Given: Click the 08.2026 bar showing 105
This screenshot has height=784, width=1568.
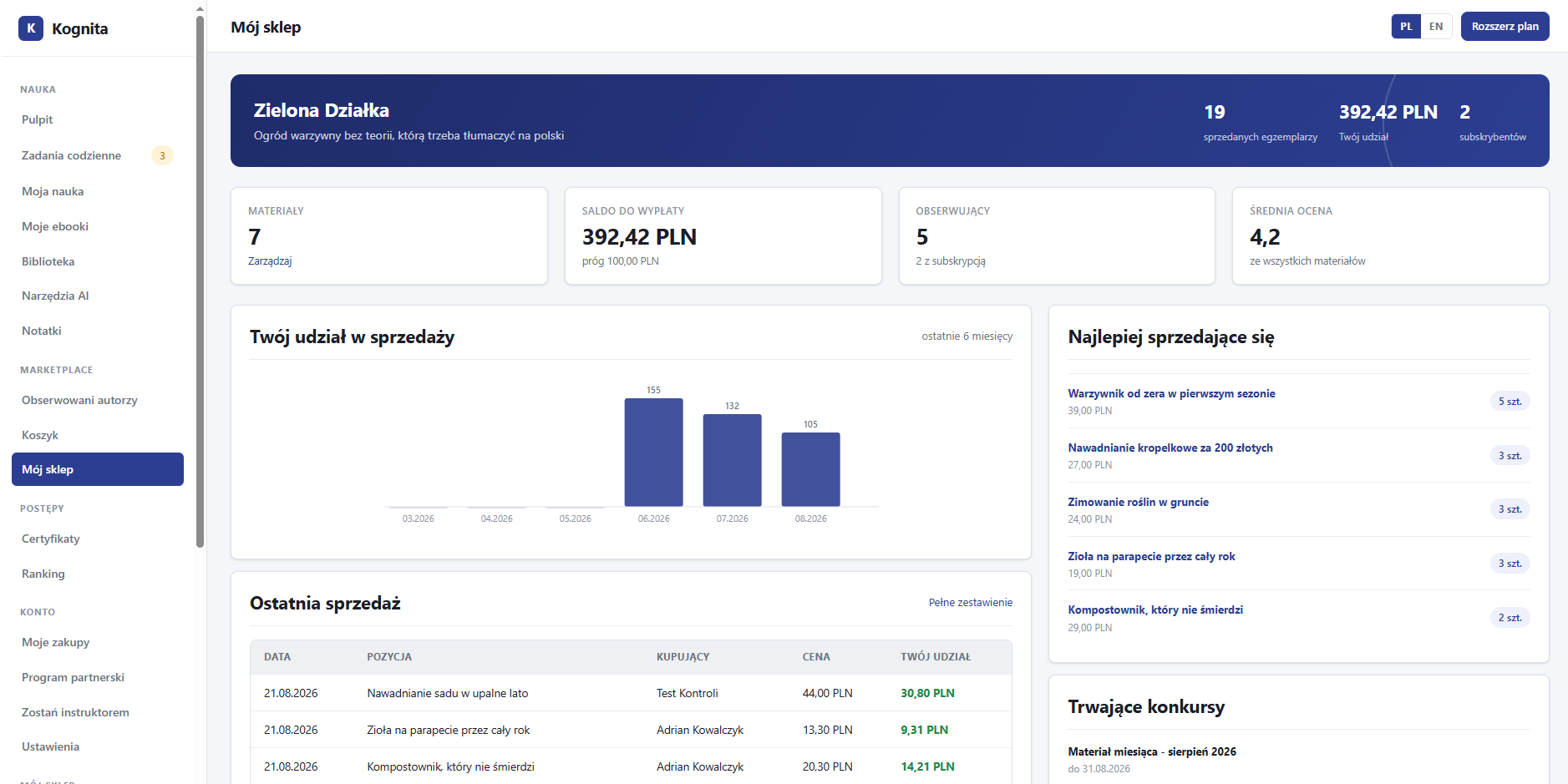Looking at the screenshot, I should point(810,469).
